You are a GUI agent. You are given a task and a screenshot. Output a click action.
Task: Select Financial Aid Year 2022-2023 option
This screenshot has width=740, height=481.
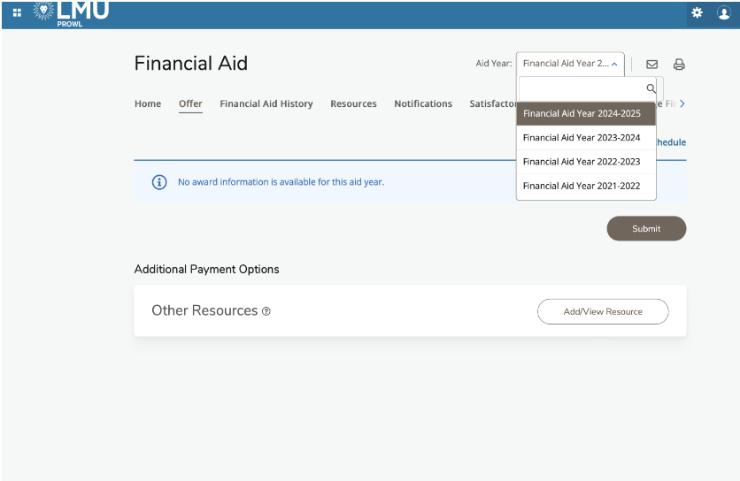click(x=586, y=161)
